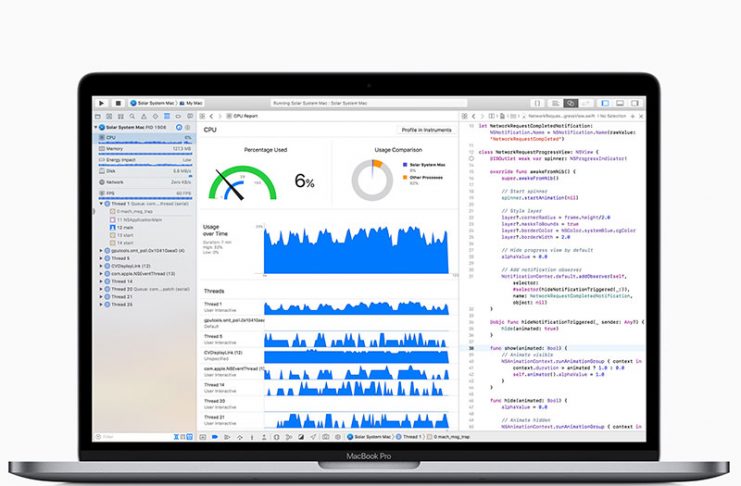Switch to the standard editor mode
This screenshot has height=486, width=741.
point(557,102)
